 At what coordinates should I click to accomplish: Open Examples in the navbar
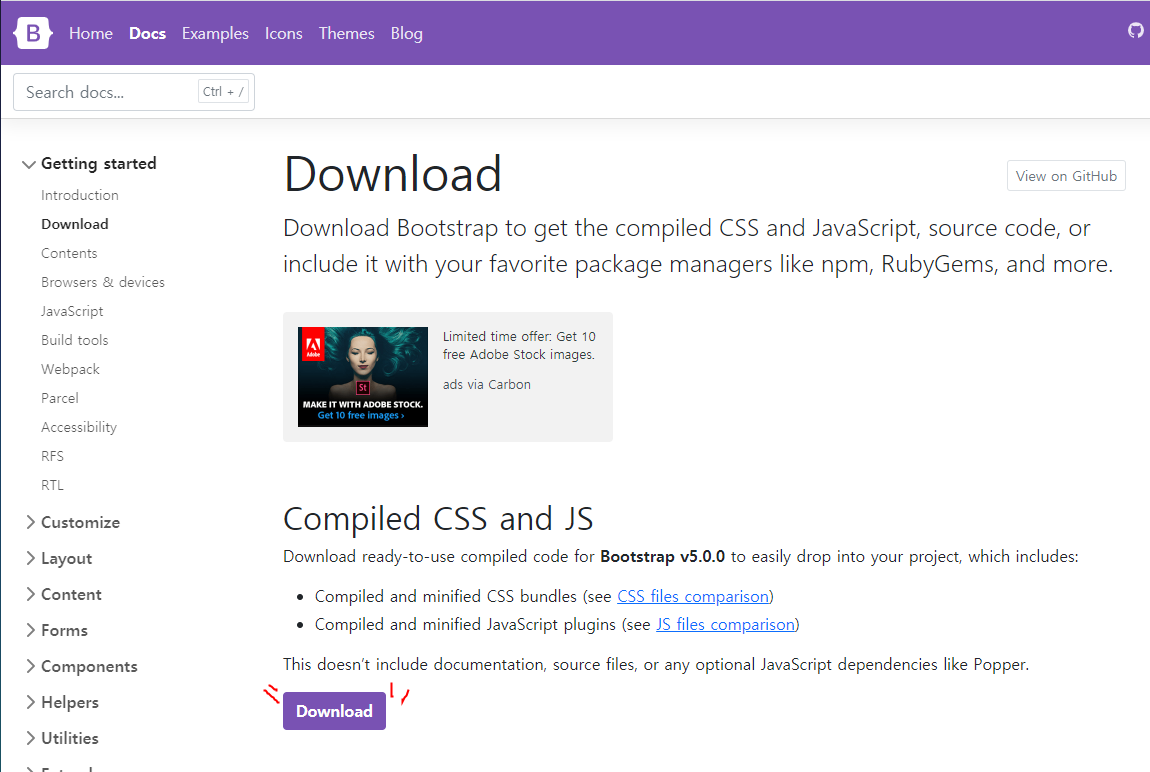click(x=215, y=34)
